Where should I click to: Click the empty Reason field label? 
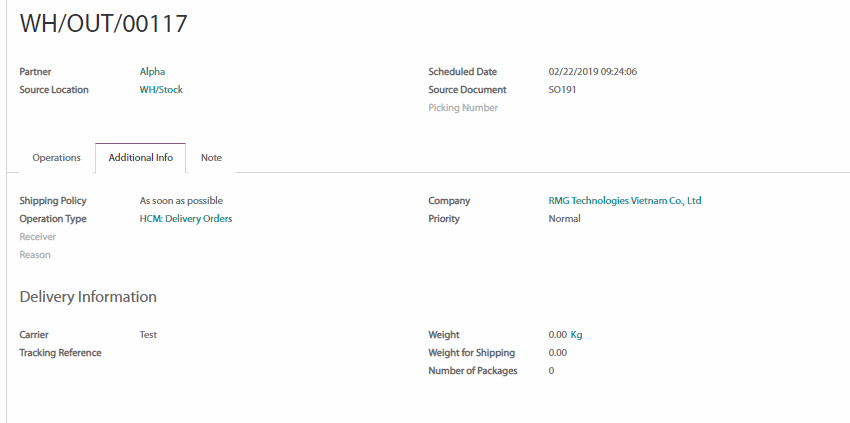point(35,255)
